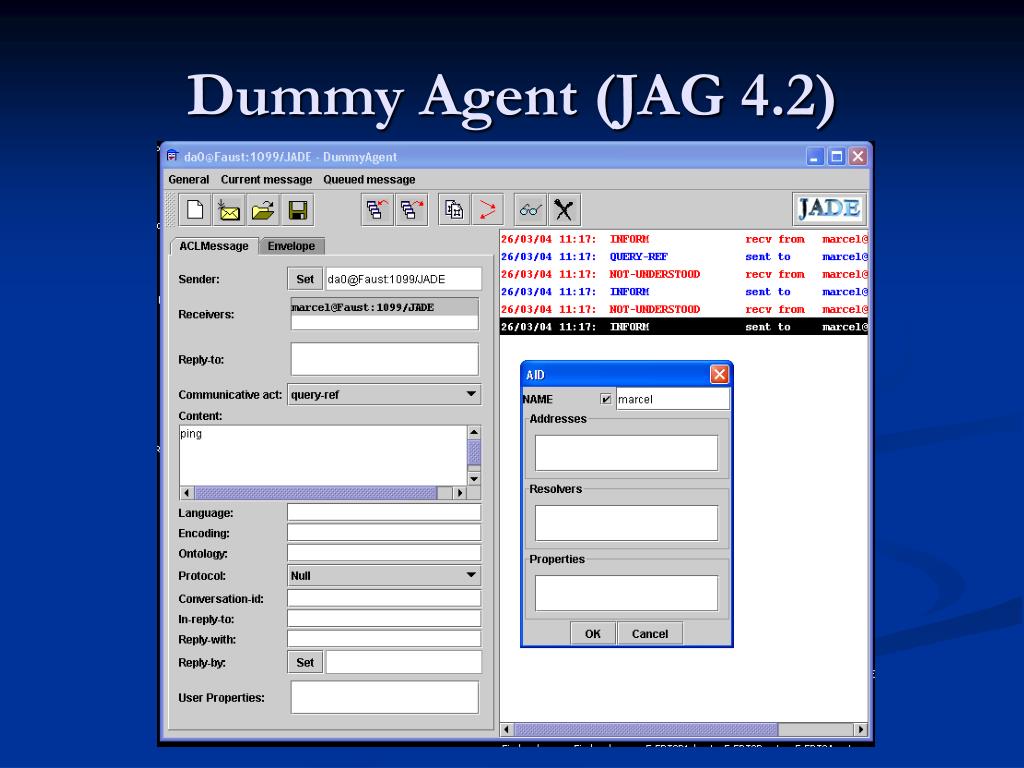The image size is (1024, 768).
Task: Click the new blank message icon
Action: point(195,210)
